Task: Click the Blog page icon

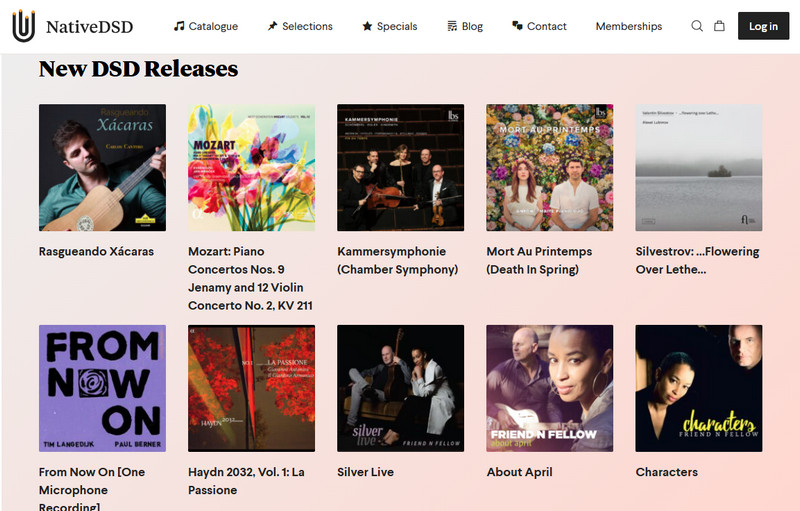Action: click(452, 26)
